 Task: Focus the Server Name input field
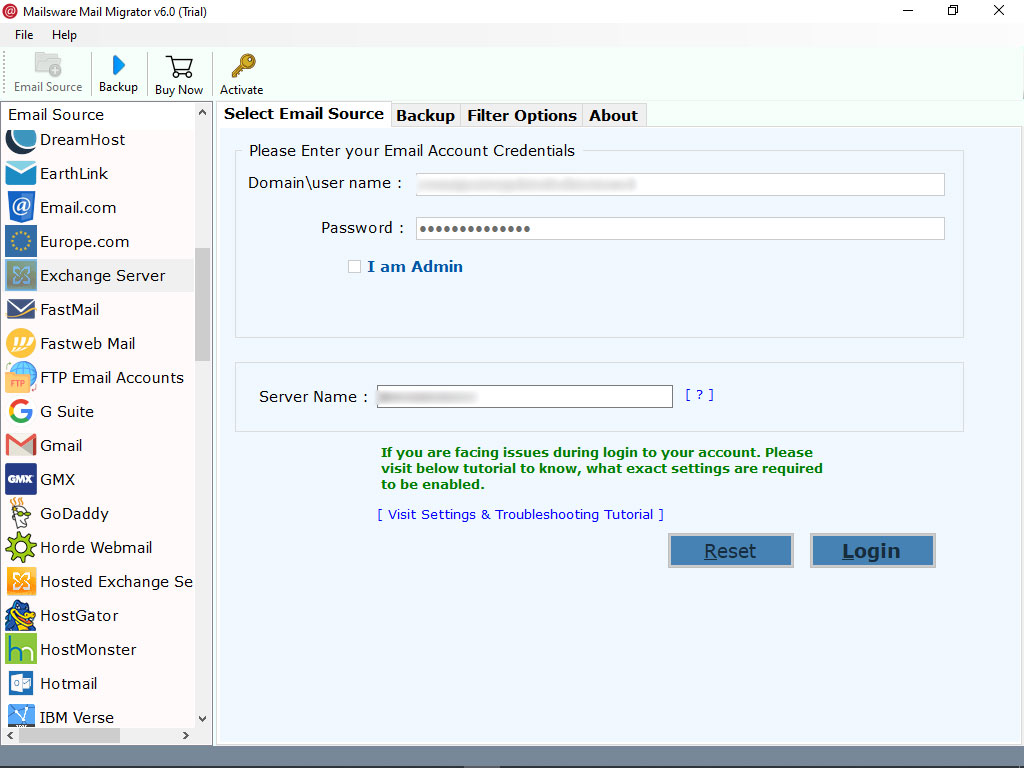click(x=525, y=396)
